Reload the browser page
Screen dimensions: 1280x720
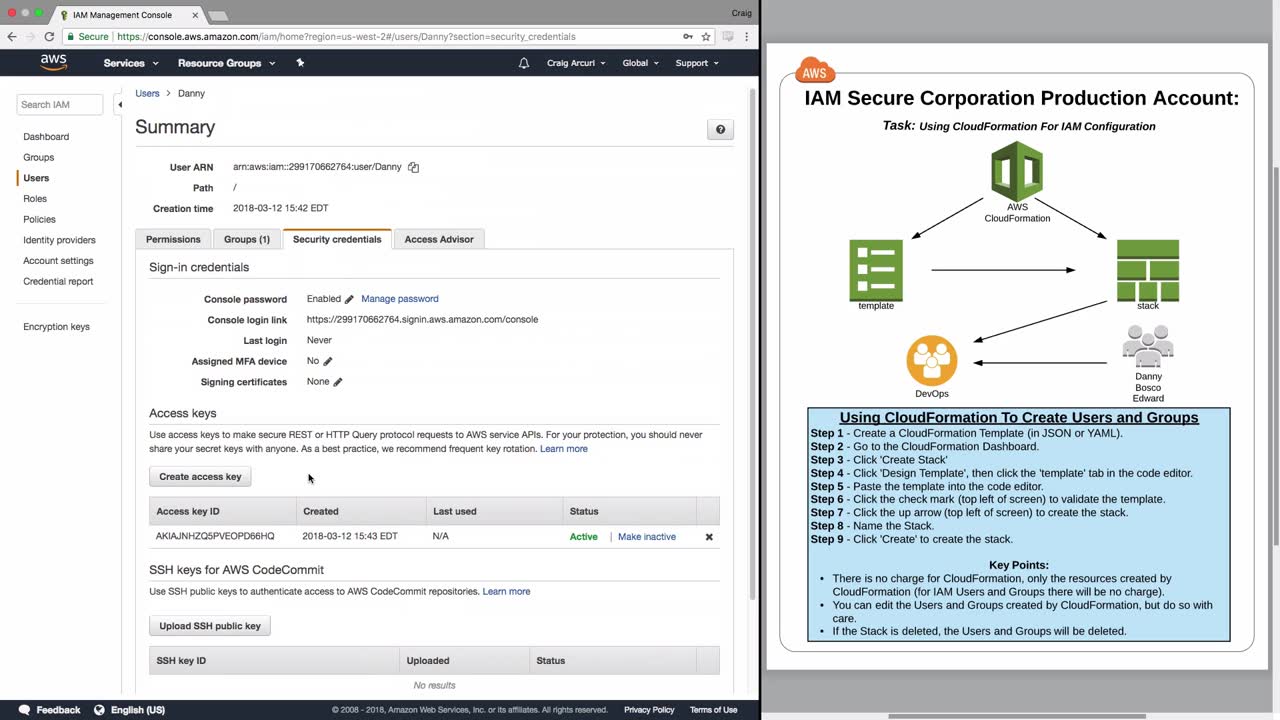click(49, 36)
